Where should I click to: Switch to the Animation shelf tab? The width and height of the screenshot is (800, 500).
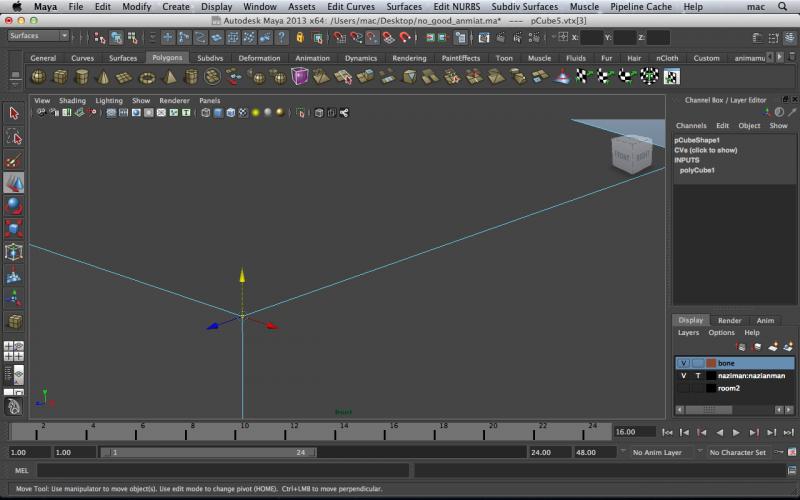(x=312, y=58)
